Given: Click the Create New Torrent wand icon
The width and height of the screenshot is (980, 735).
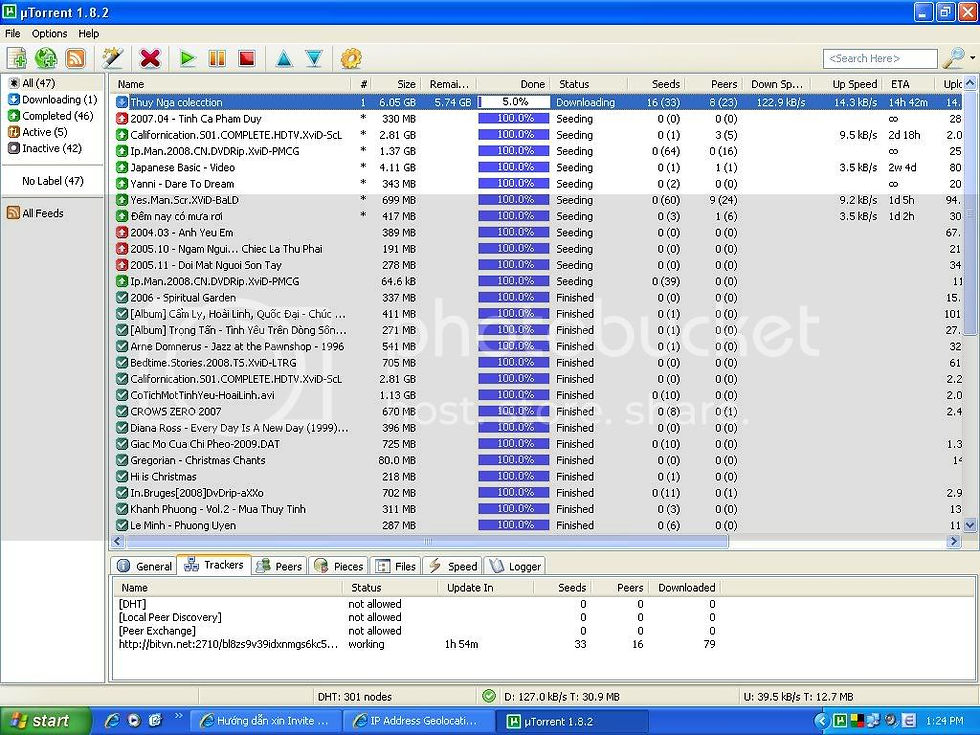Looking at the screenshot, I should coord(112,58).
